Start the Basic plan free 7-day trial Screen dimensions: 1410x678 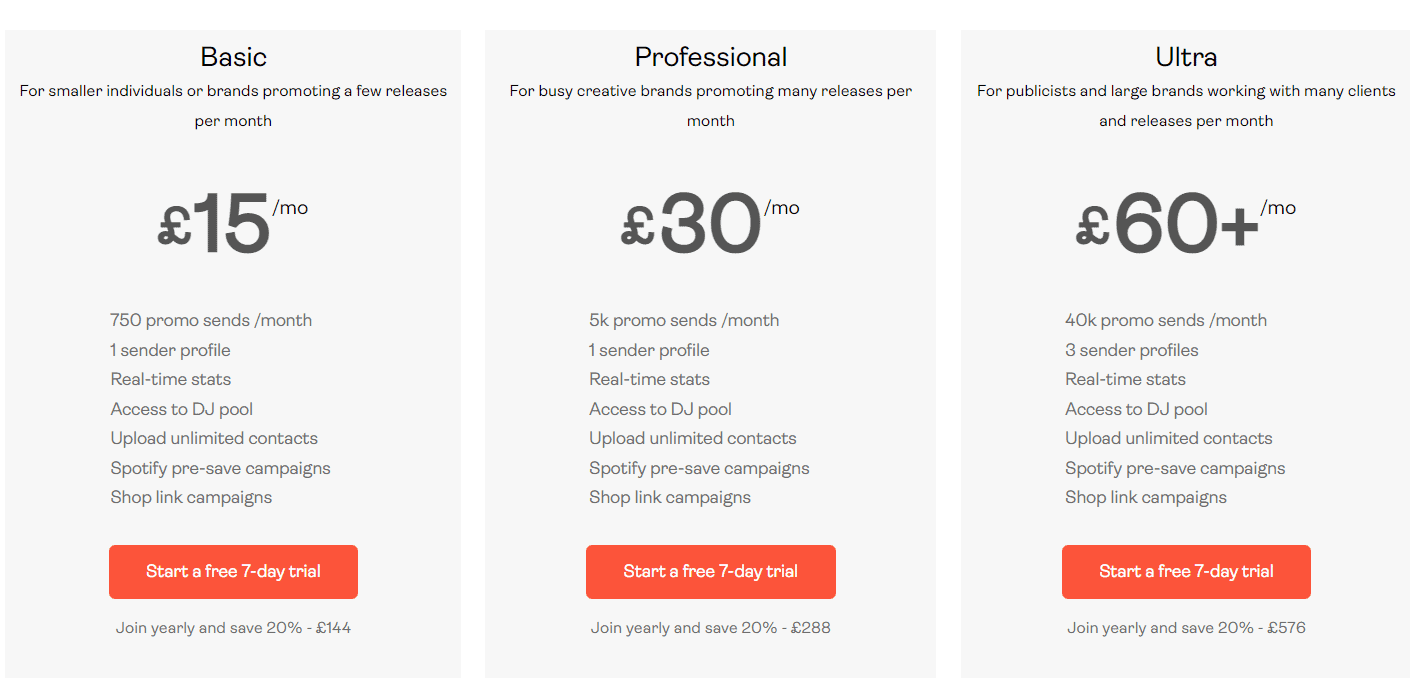(x=233, y=572)
